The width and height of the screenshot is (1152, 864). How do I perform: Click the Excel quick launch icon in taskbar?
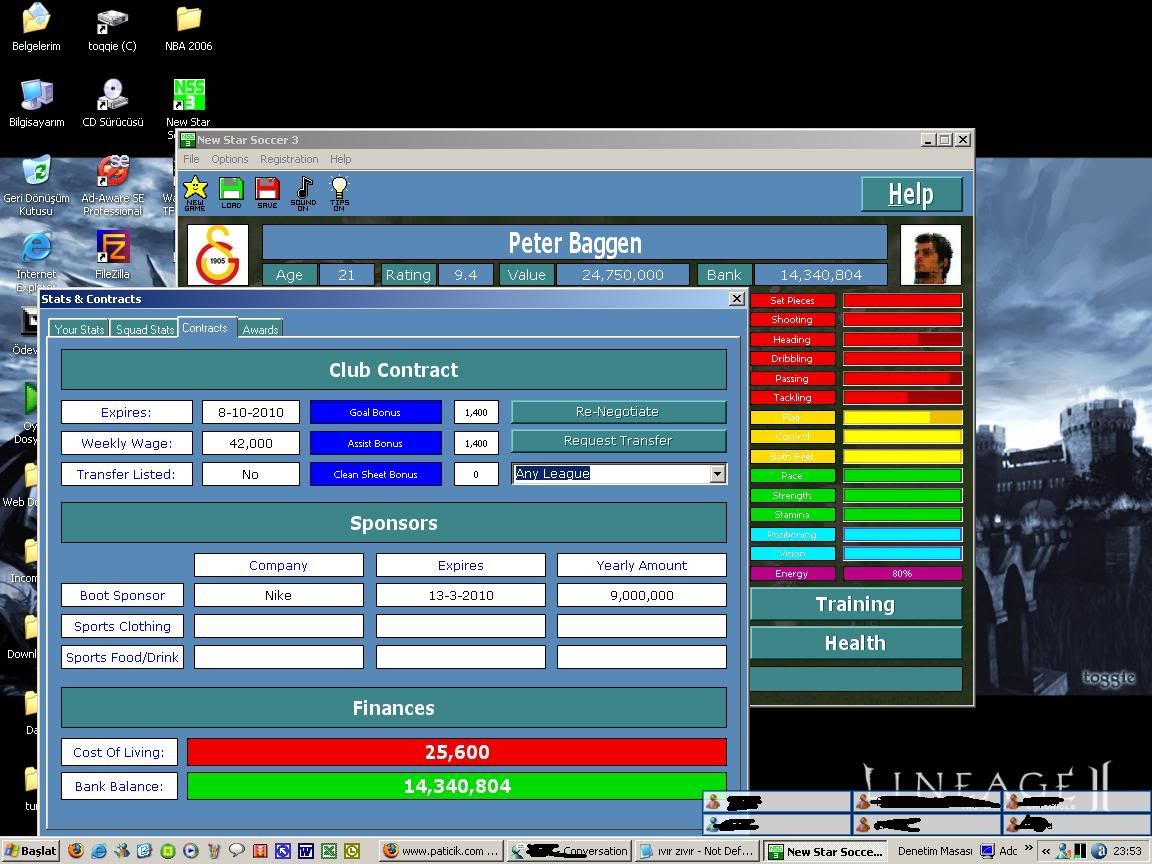click(x=329, y=851)
